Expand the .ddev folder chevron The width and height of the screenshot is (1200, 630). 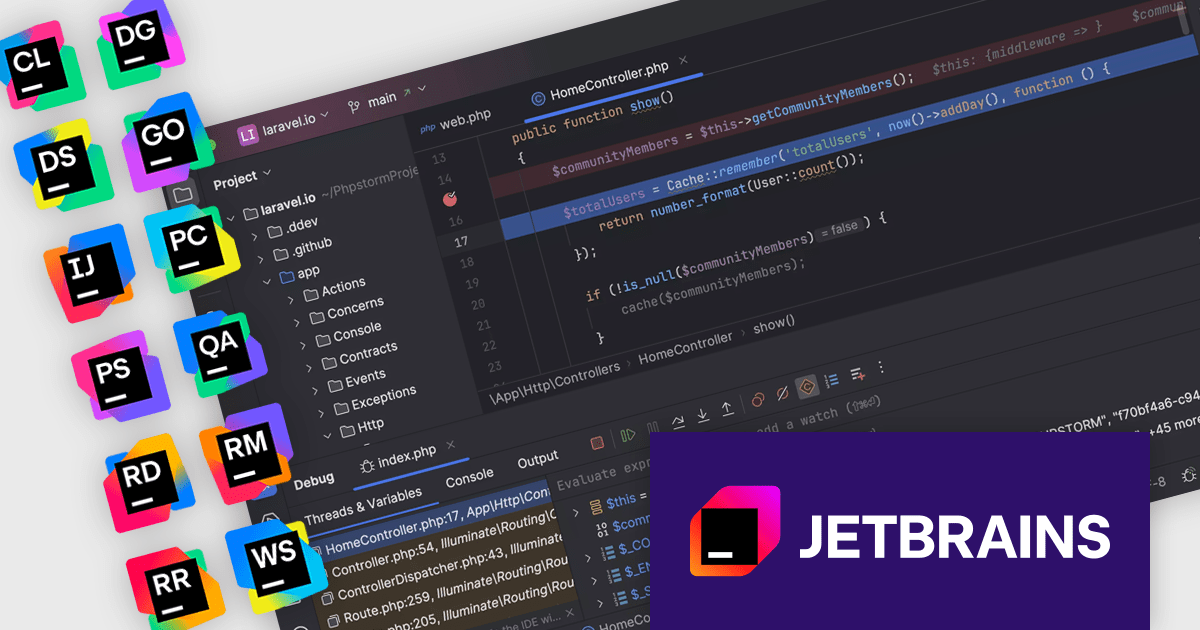[x=255, y=236]
